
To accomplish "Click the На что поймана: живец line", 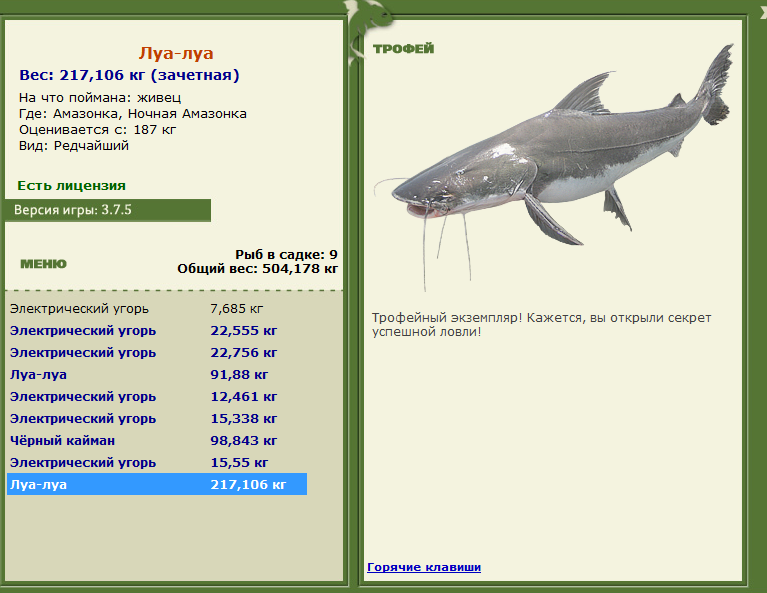I will (100, 97).
